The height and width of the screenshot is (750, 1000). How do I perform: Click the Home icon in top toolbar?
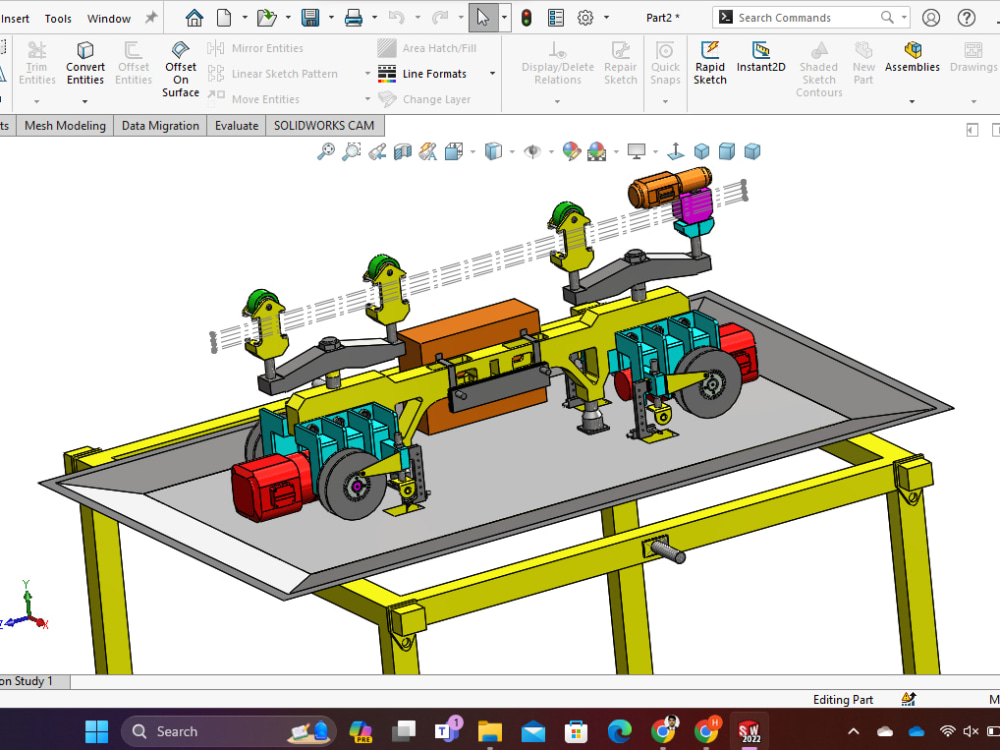pos(194,18)
